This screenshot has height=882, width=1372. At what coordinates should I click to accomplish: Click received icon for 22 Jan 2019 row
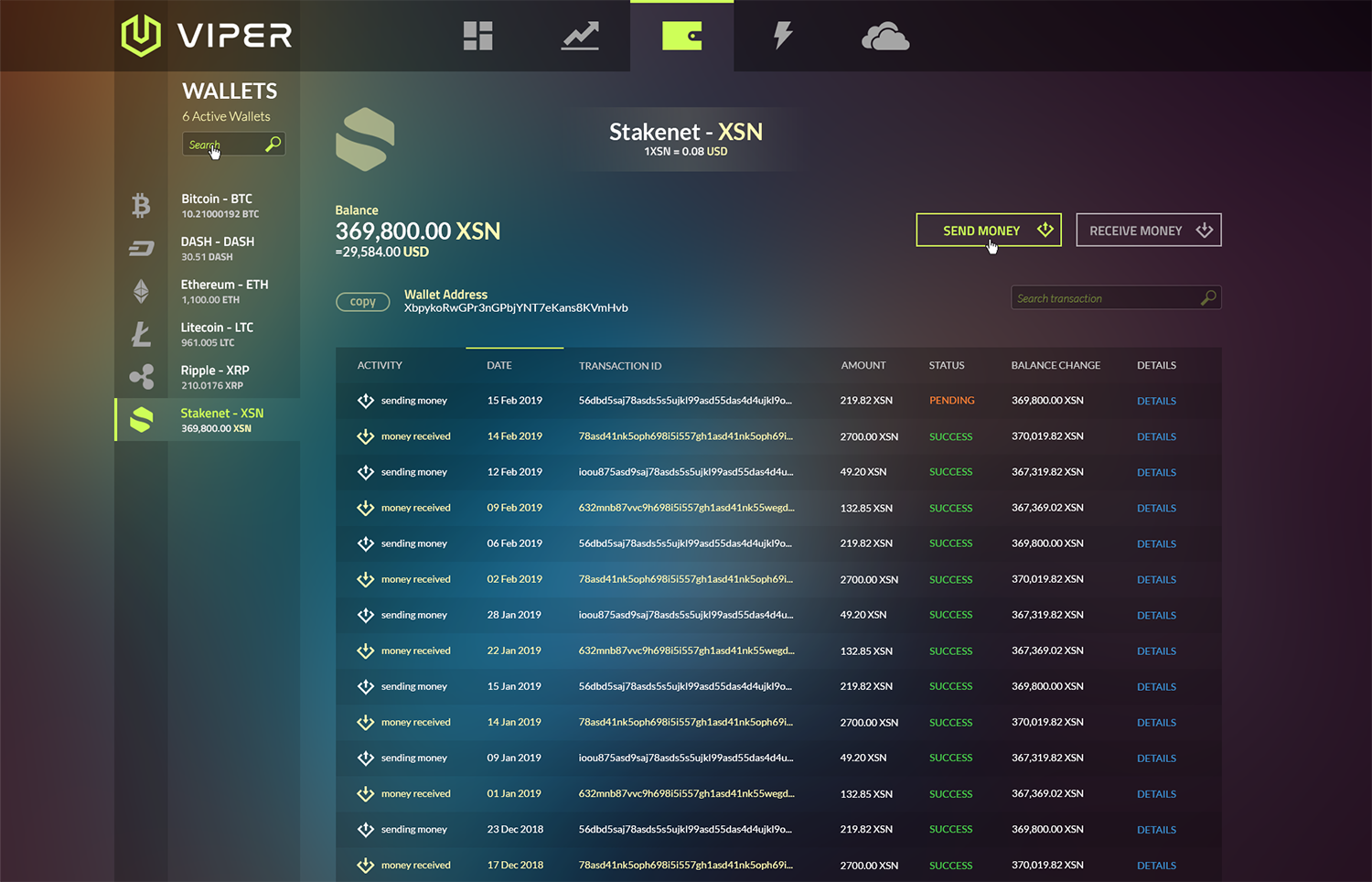coord(366,651)
